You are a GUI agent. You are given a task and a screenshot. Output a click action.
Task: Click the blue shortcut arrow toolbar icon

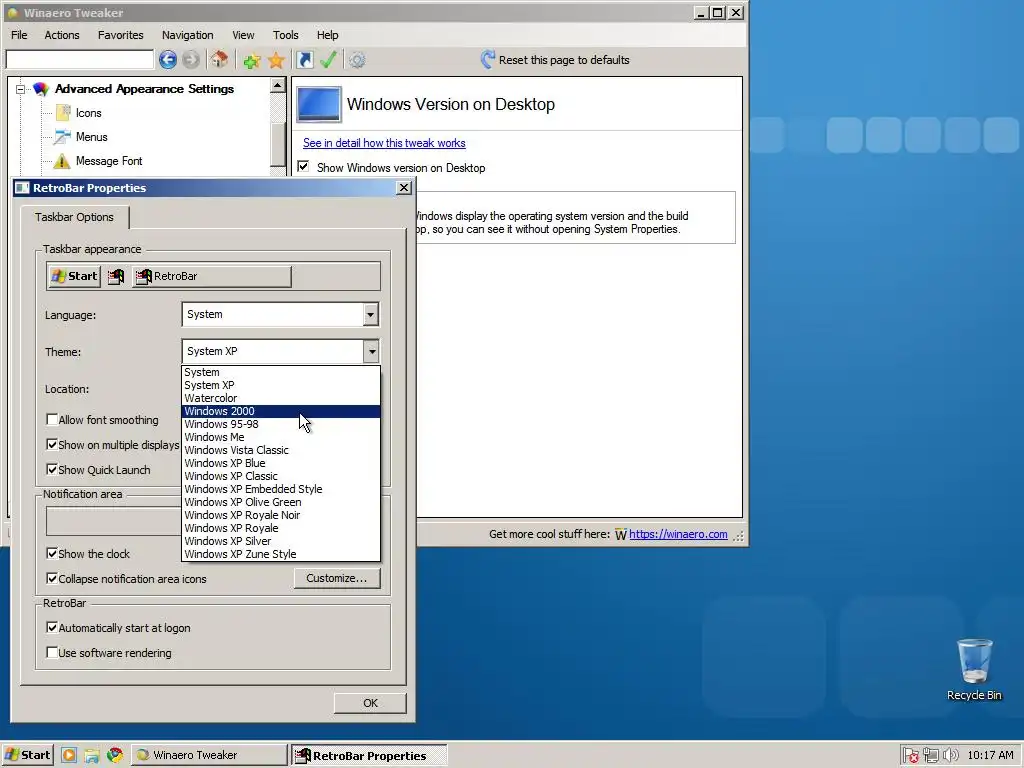click(304, 60)
